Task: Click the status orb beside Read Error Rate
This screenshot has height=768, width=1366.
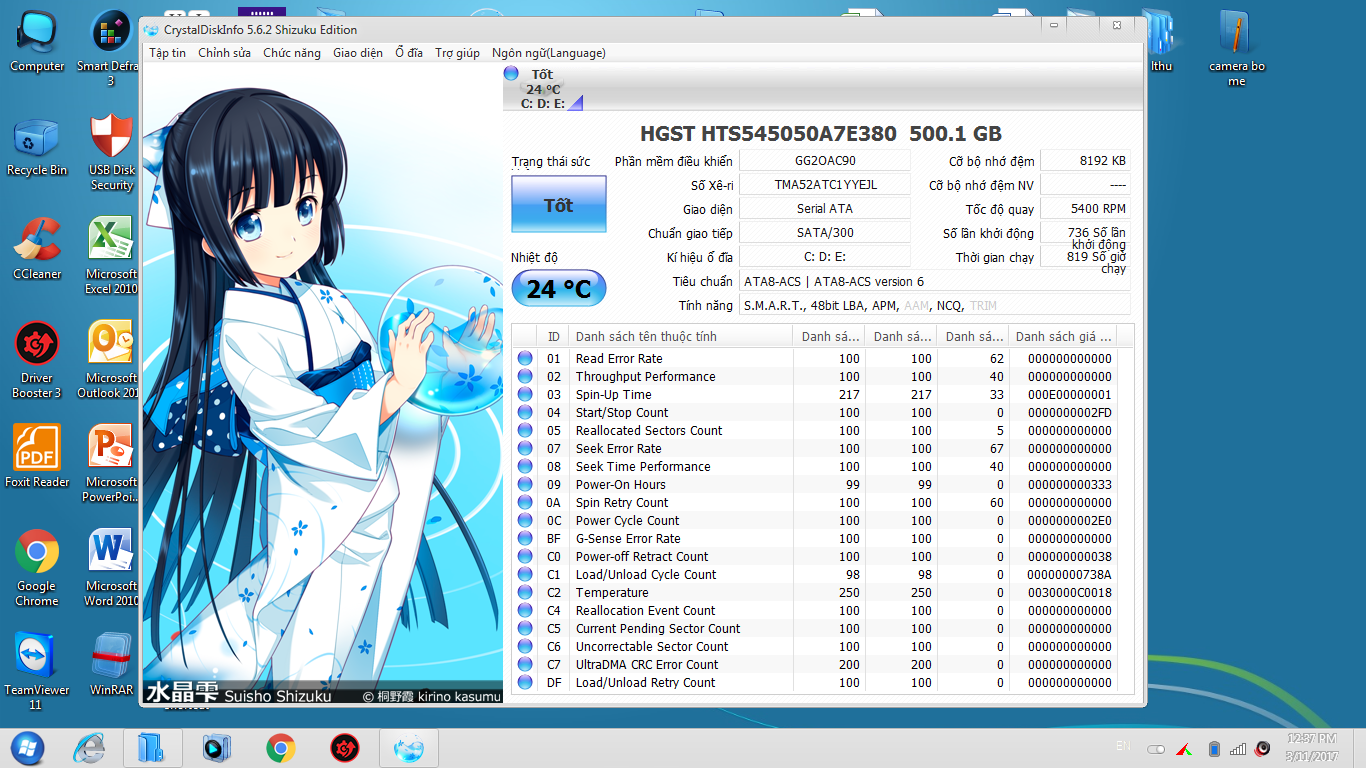Action: [x=525, y=358]
